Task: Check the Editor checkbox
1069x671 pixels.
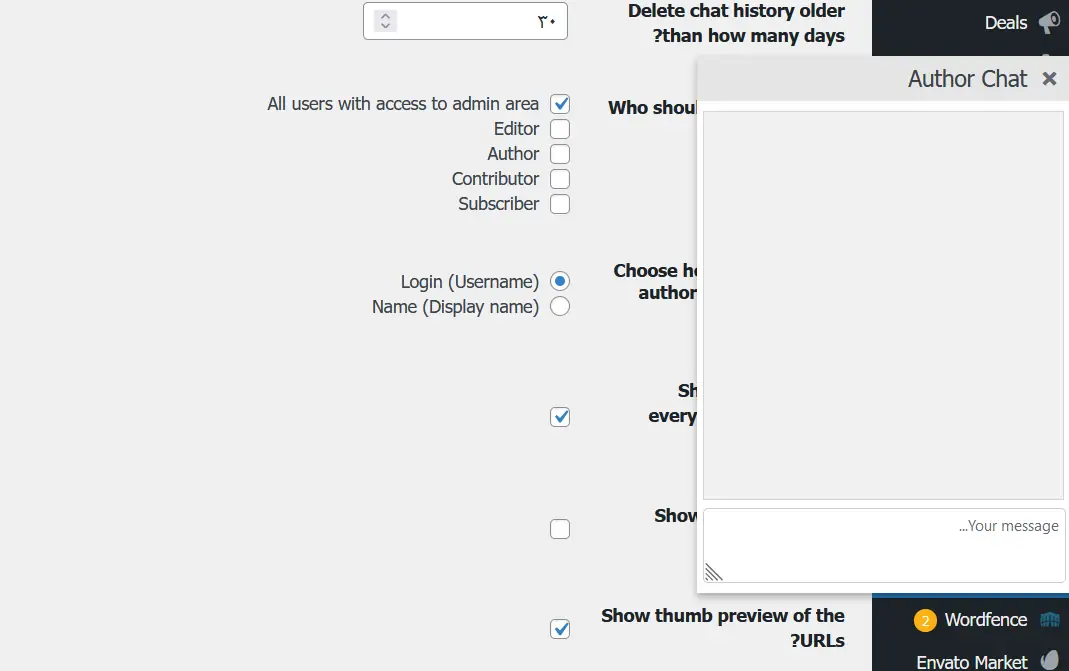Action: [x=560, y=129]
